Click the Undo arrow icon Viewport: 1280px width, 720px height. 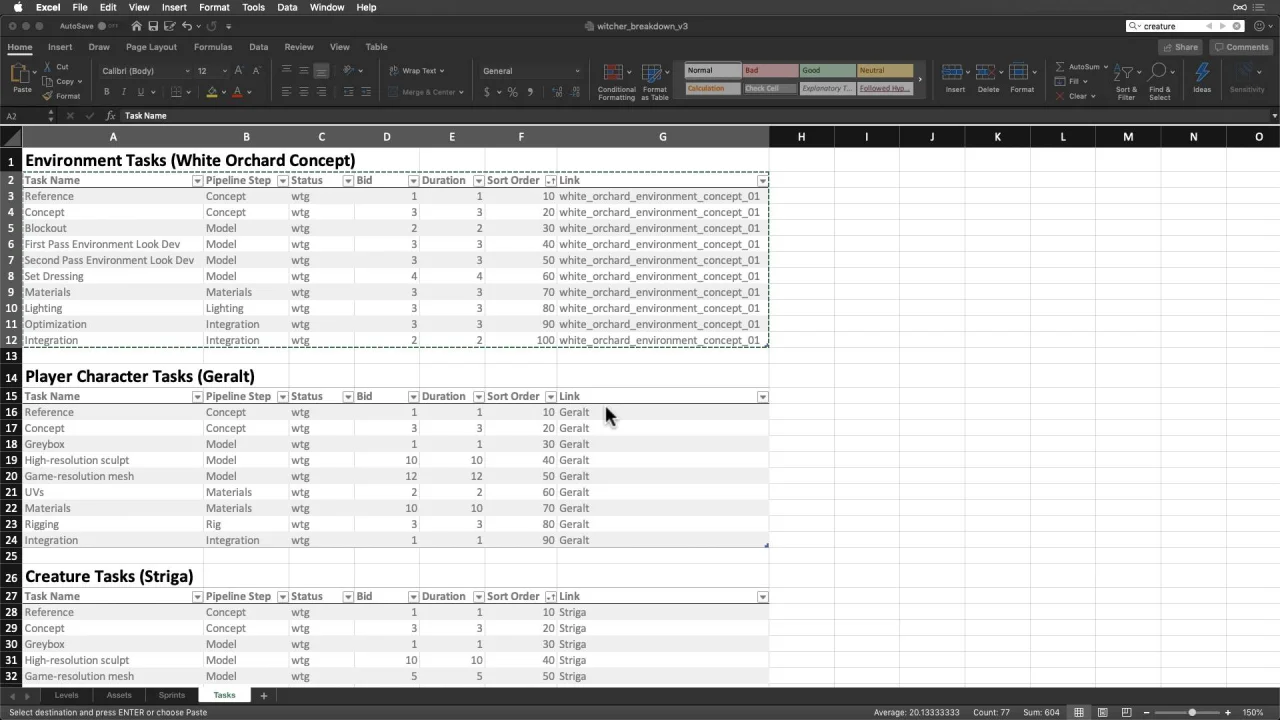tap(187, 26)
